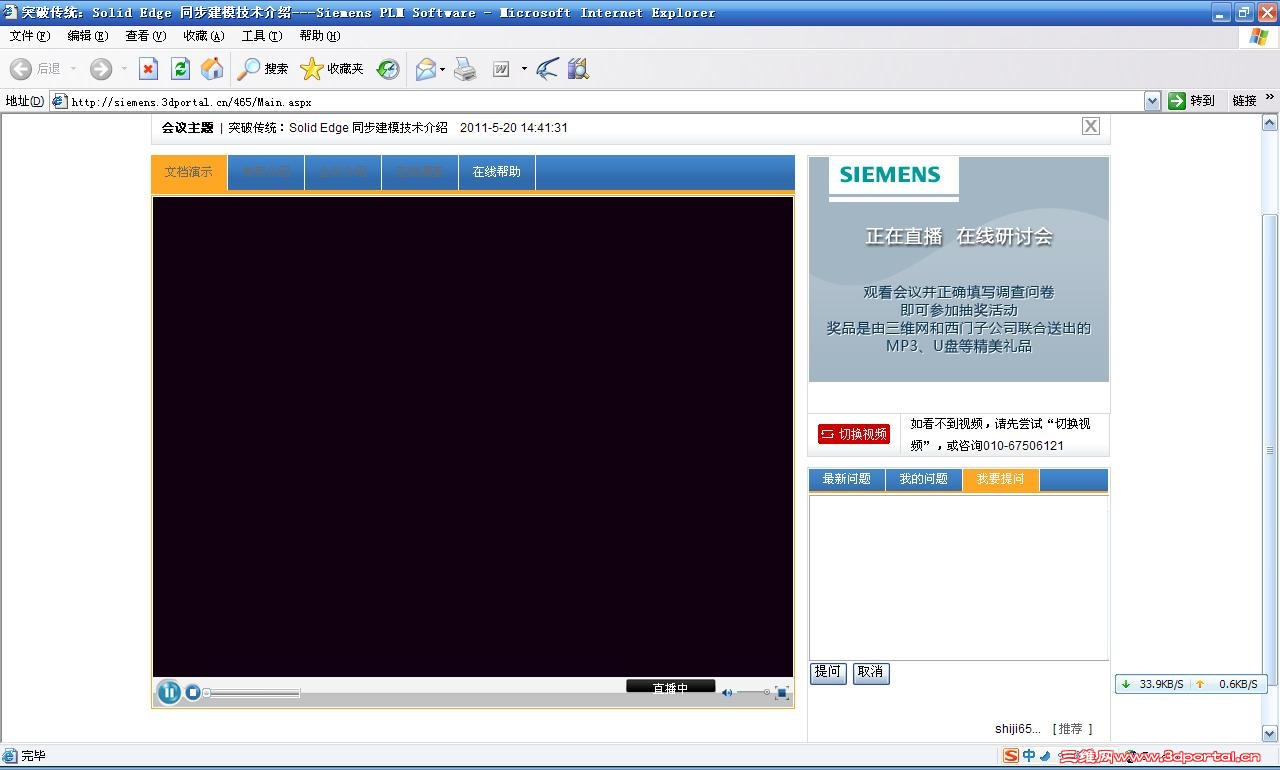Click the [推荐] link
1280x770 pixels.
coord(1072,729)
